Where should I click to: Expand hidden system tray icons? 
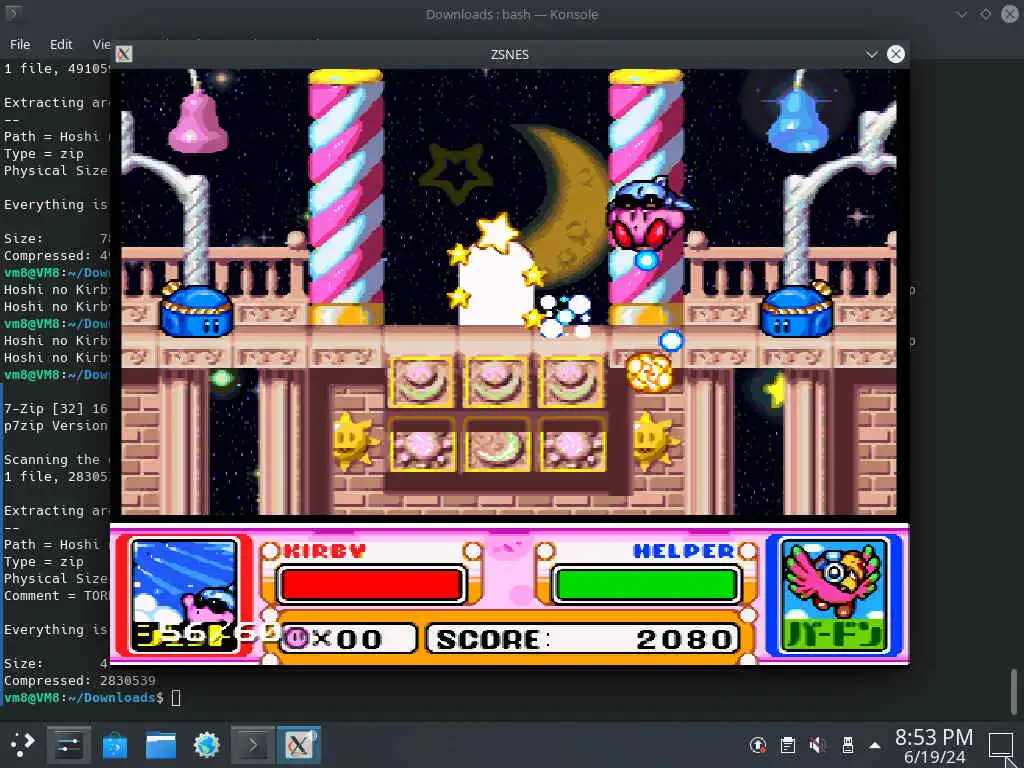pos(875,745)
